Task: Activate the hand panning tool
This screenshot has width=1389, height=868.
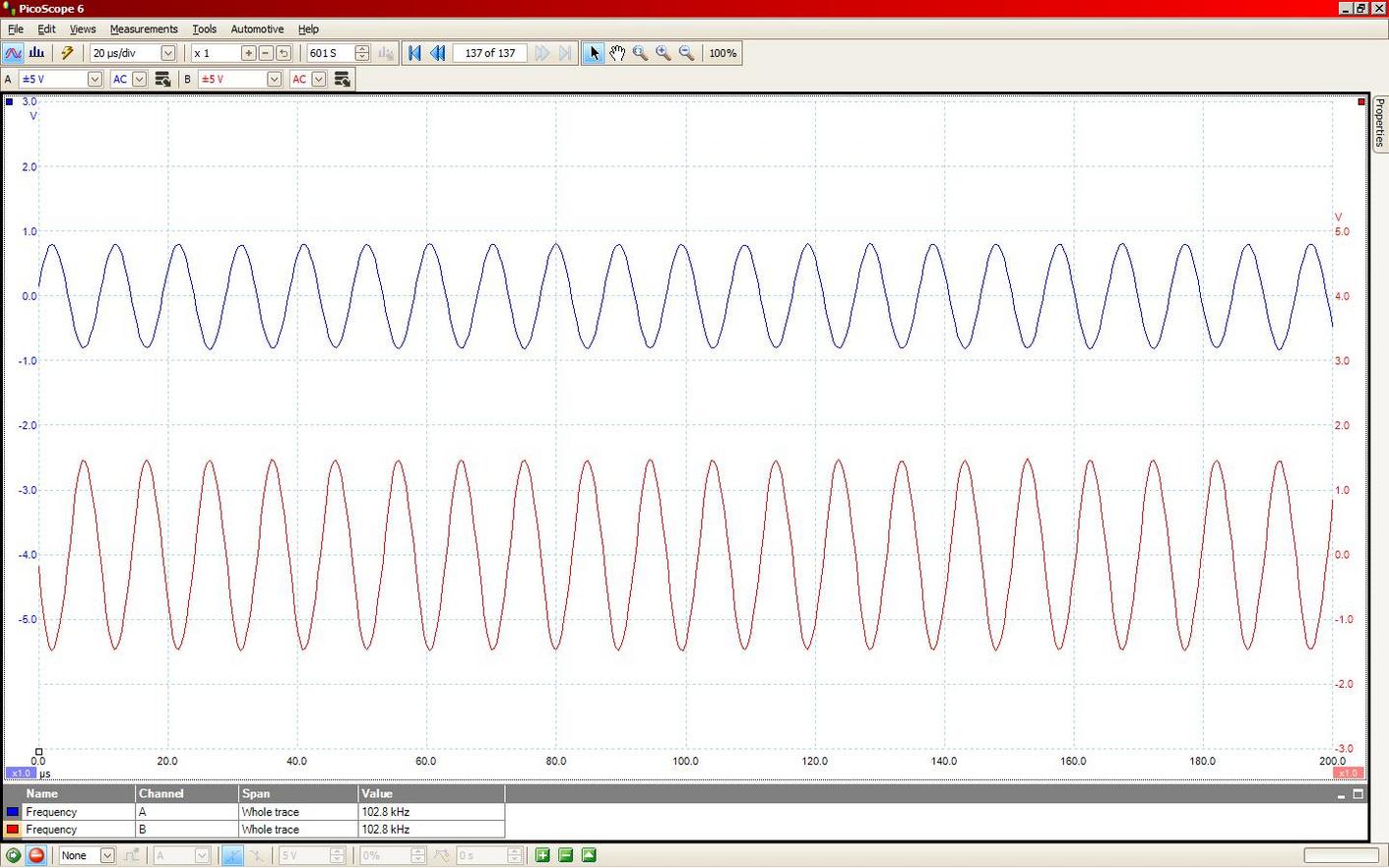Action: 617,53
